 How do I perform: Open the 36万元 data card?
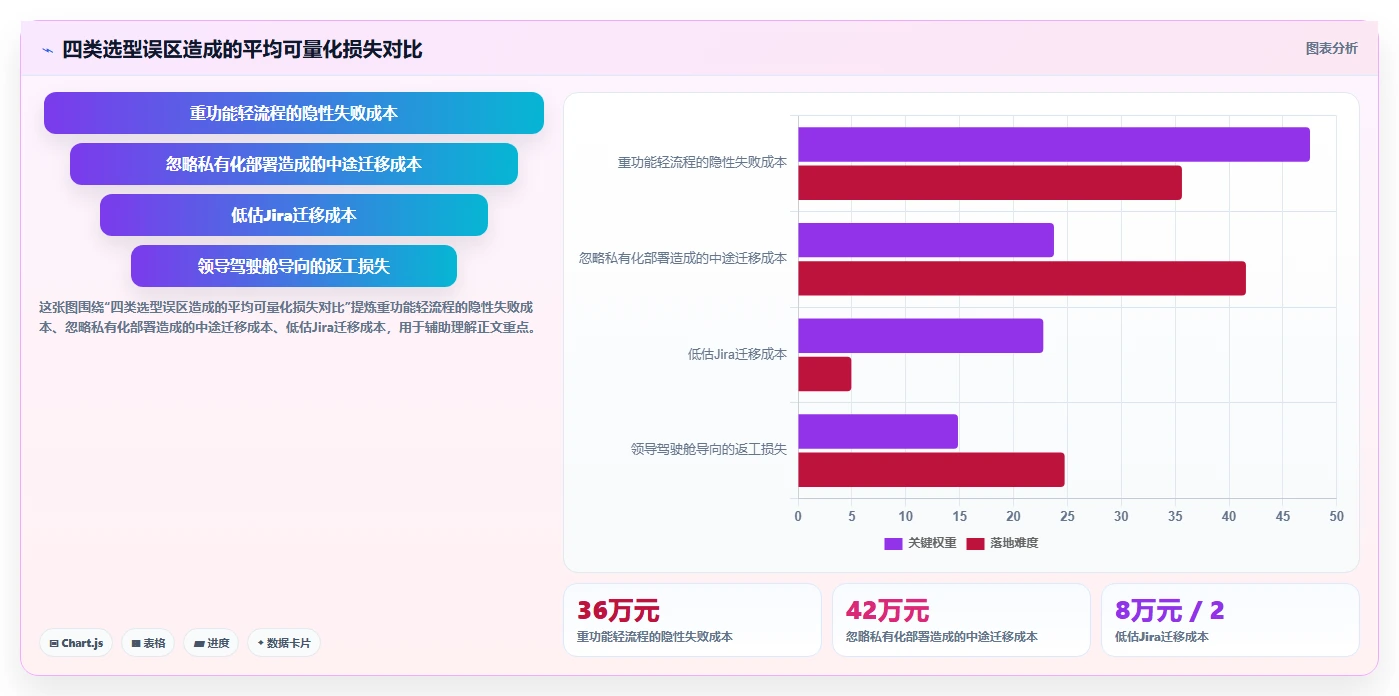(692, 620)
